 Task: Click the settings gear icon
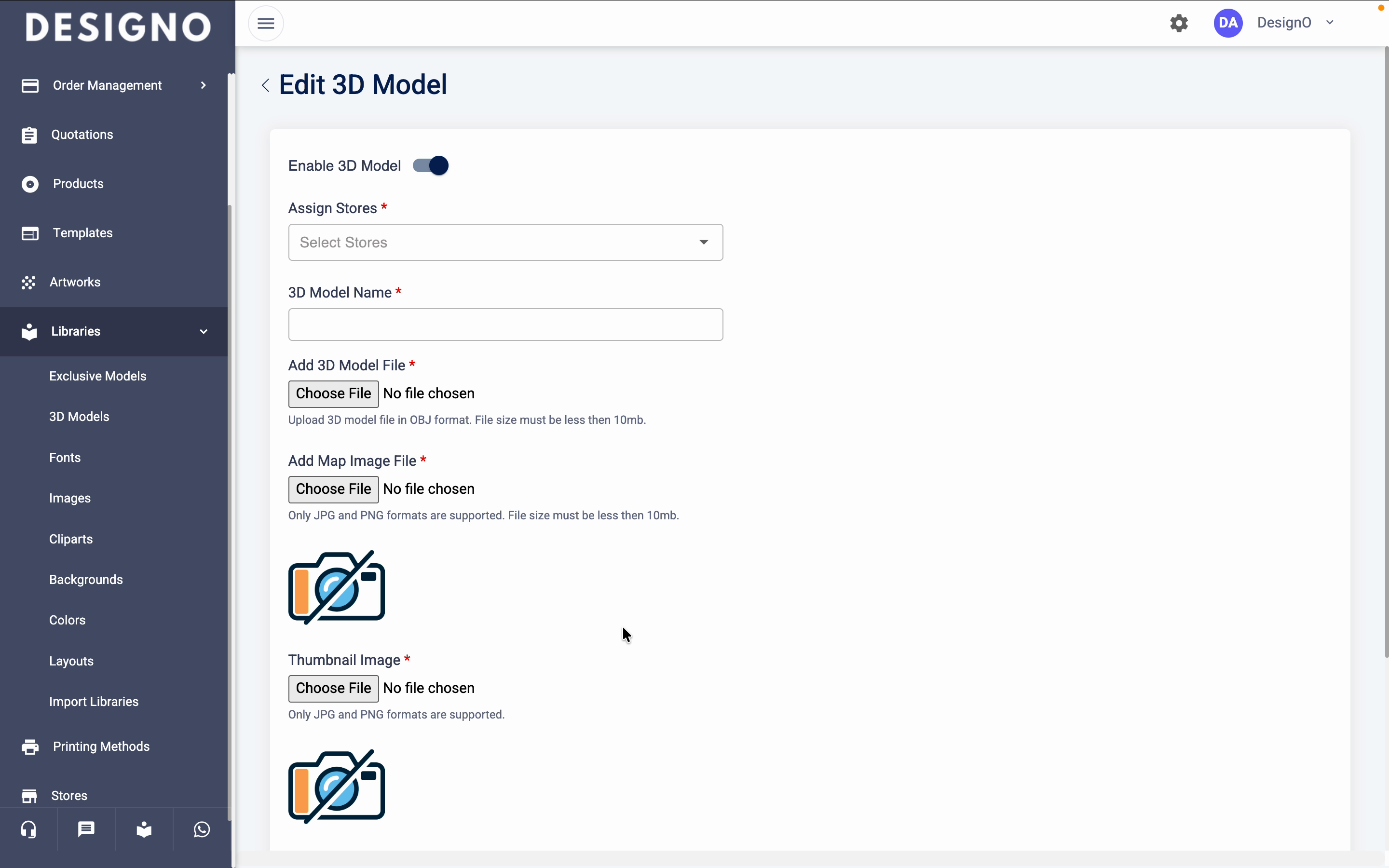pyautogui.click(x=1178, y=23)
